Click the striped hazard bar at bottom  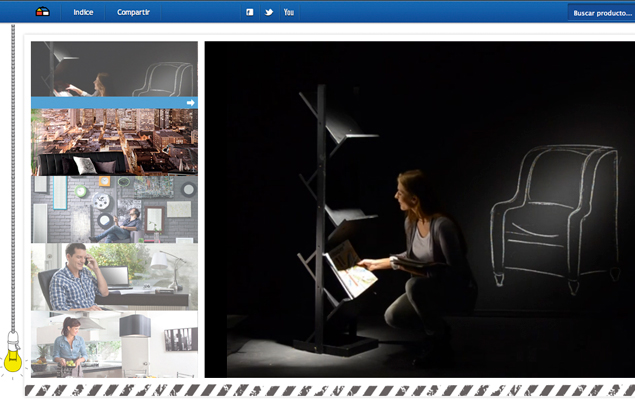(x=328, y=390)
